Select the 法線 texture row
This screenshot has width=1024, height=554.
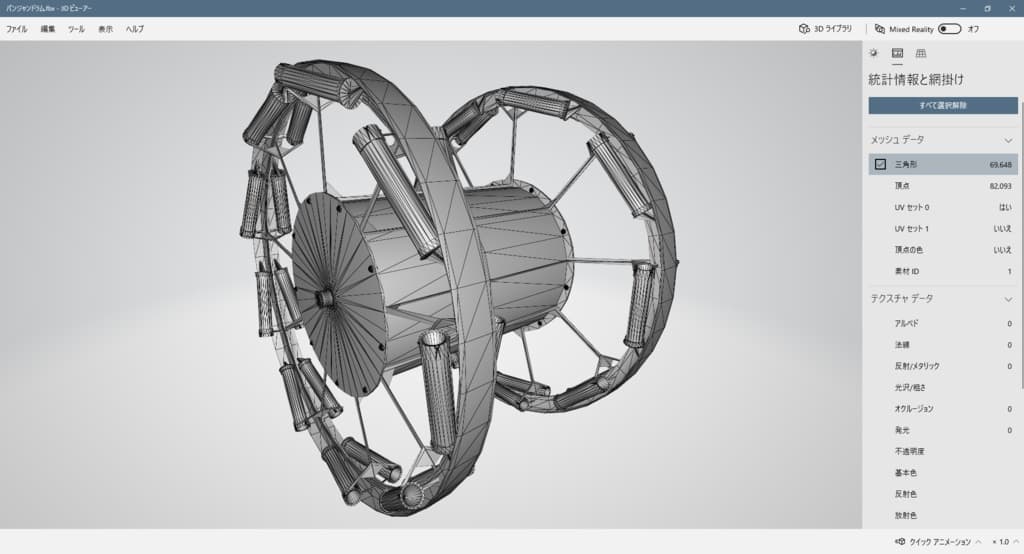pyautogui.click(x=943, y=345)
